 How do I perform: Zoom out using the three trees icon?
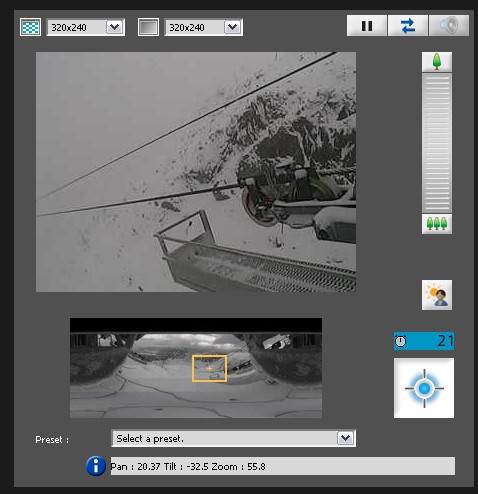coord(437,224)
